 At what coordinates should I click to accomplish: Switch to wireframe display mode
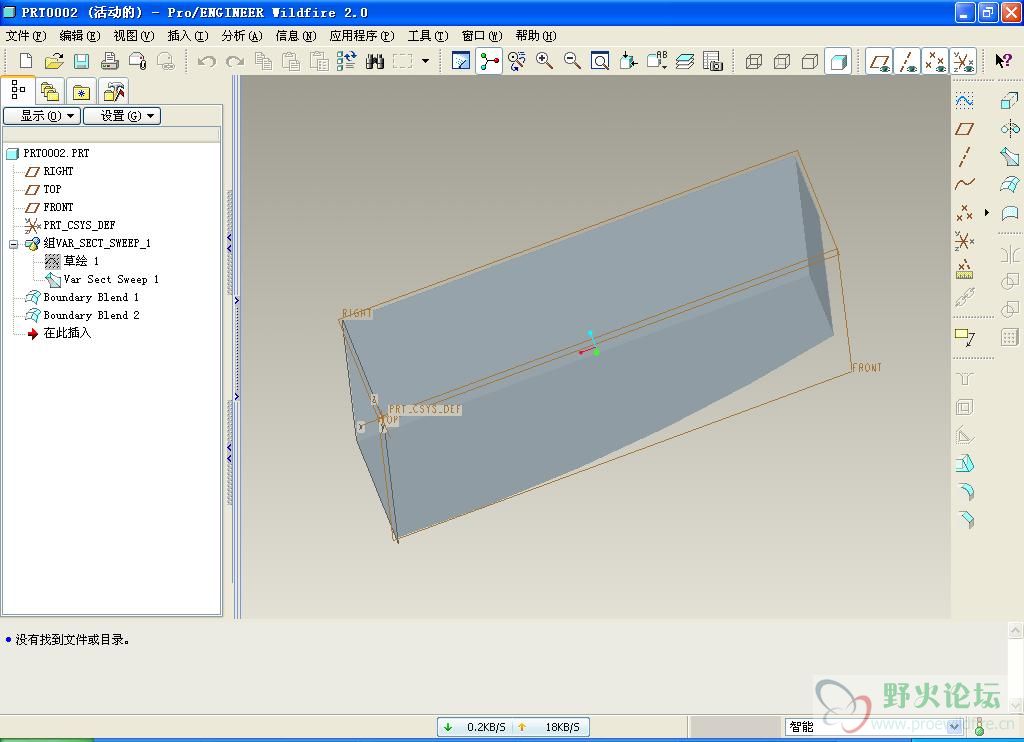754,61
